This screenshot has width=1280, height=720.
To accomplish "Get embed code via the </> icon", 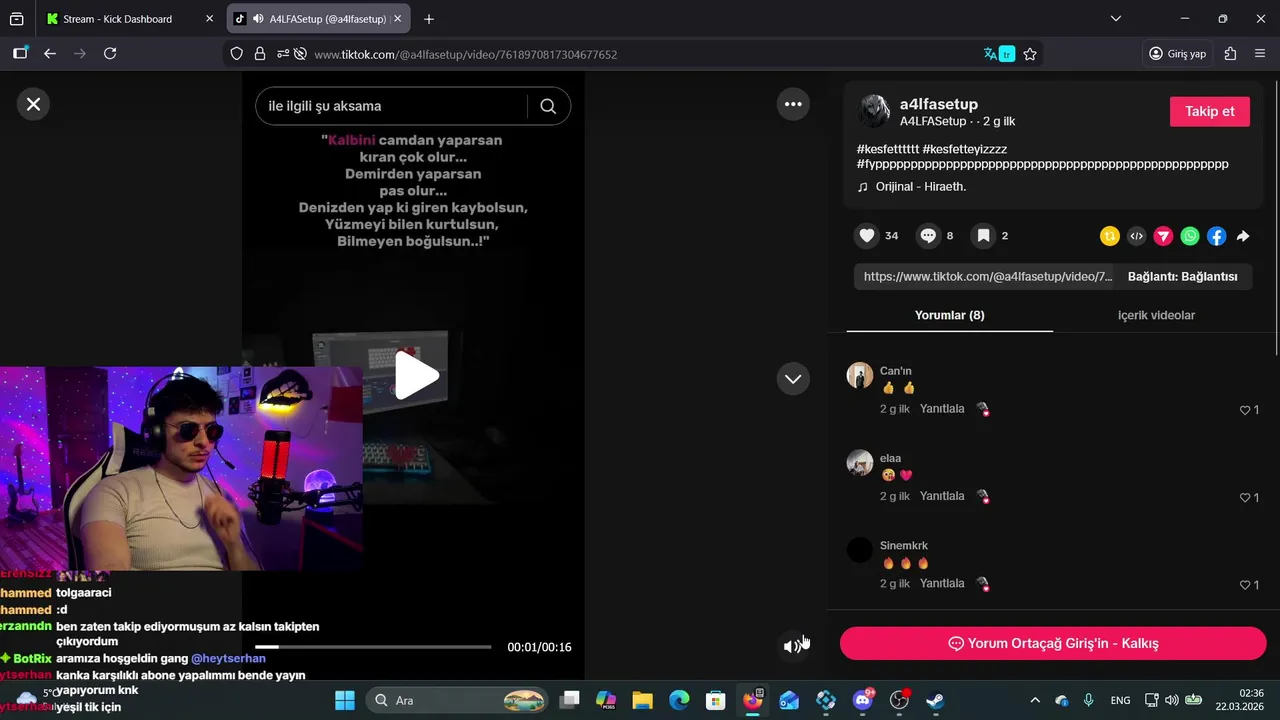I will (1136, 236).
